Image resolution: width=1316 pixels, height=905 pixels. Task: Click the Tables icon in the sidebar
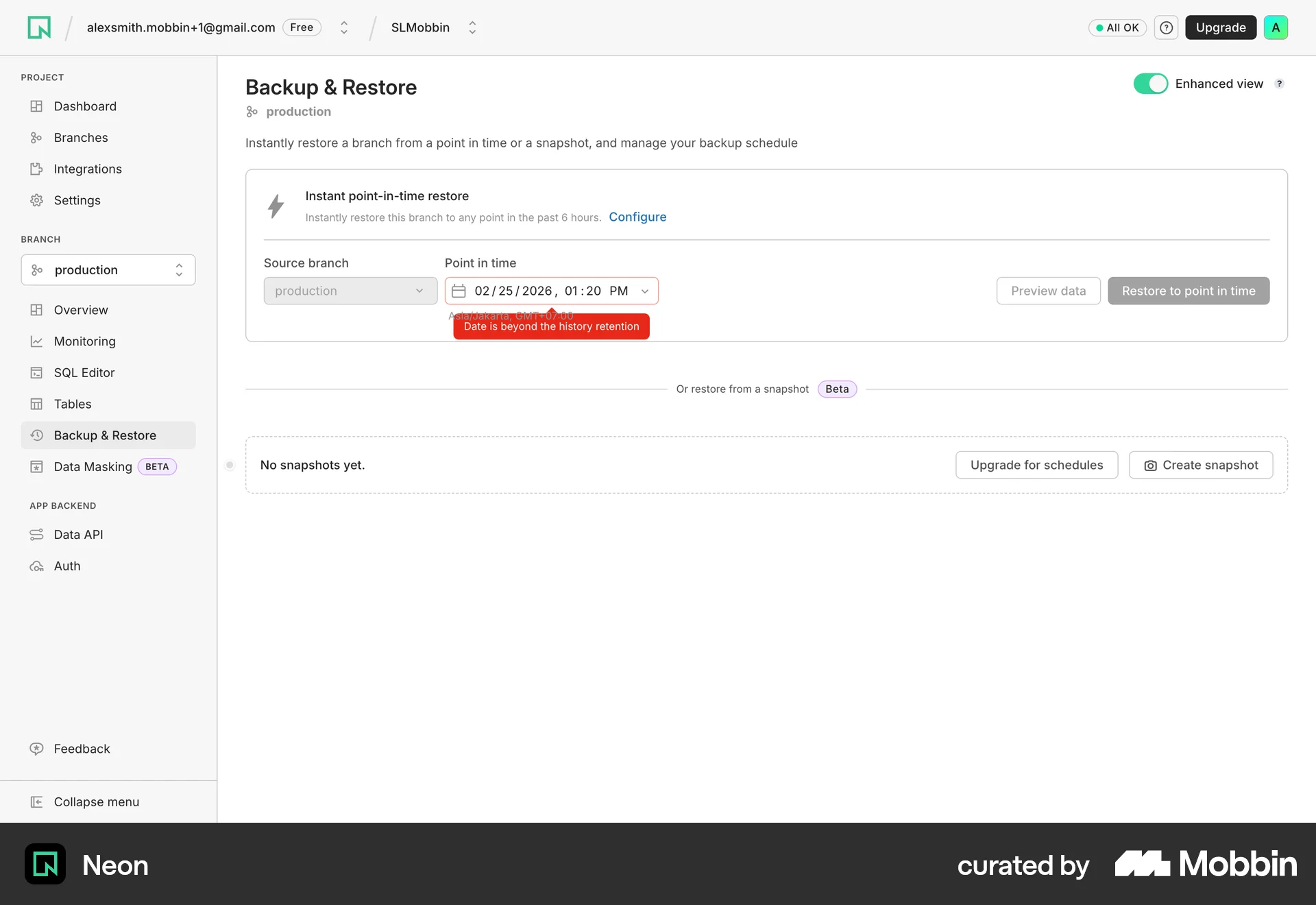[x=36, y=404]
